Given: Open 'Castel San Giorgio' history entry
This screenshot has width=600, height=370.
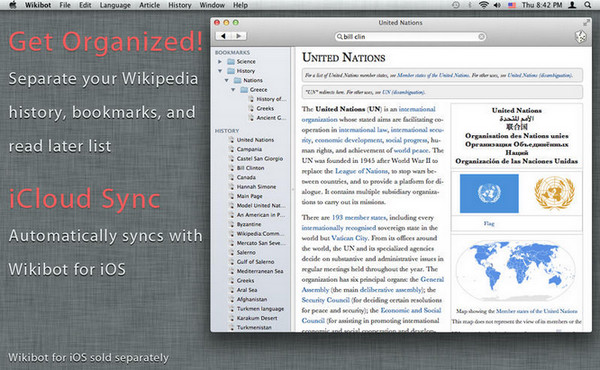Looking at the screenshot, I should pos(259,158).
